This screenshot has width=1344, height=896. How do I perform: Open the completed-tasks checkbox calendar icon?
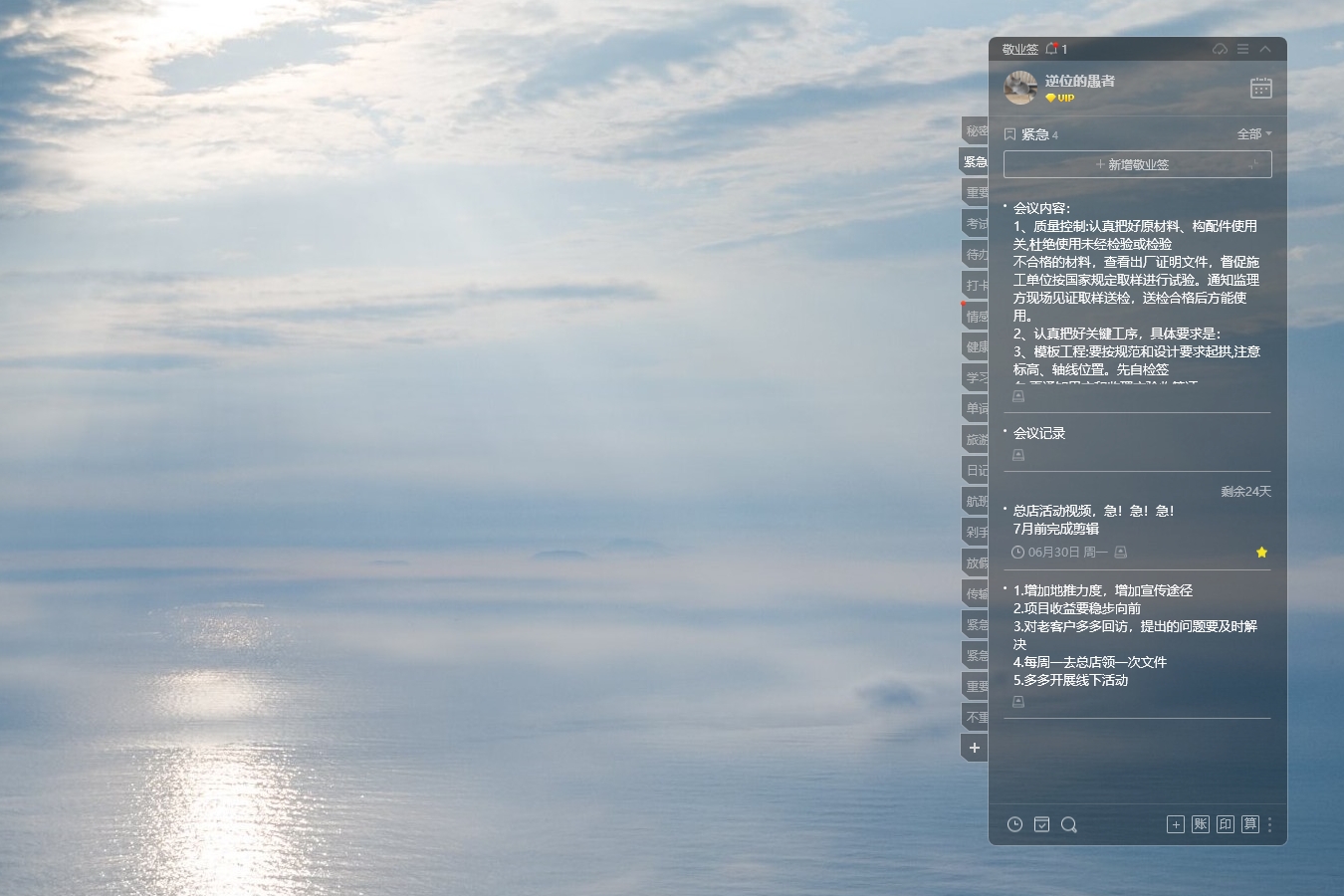(1041, 824)
